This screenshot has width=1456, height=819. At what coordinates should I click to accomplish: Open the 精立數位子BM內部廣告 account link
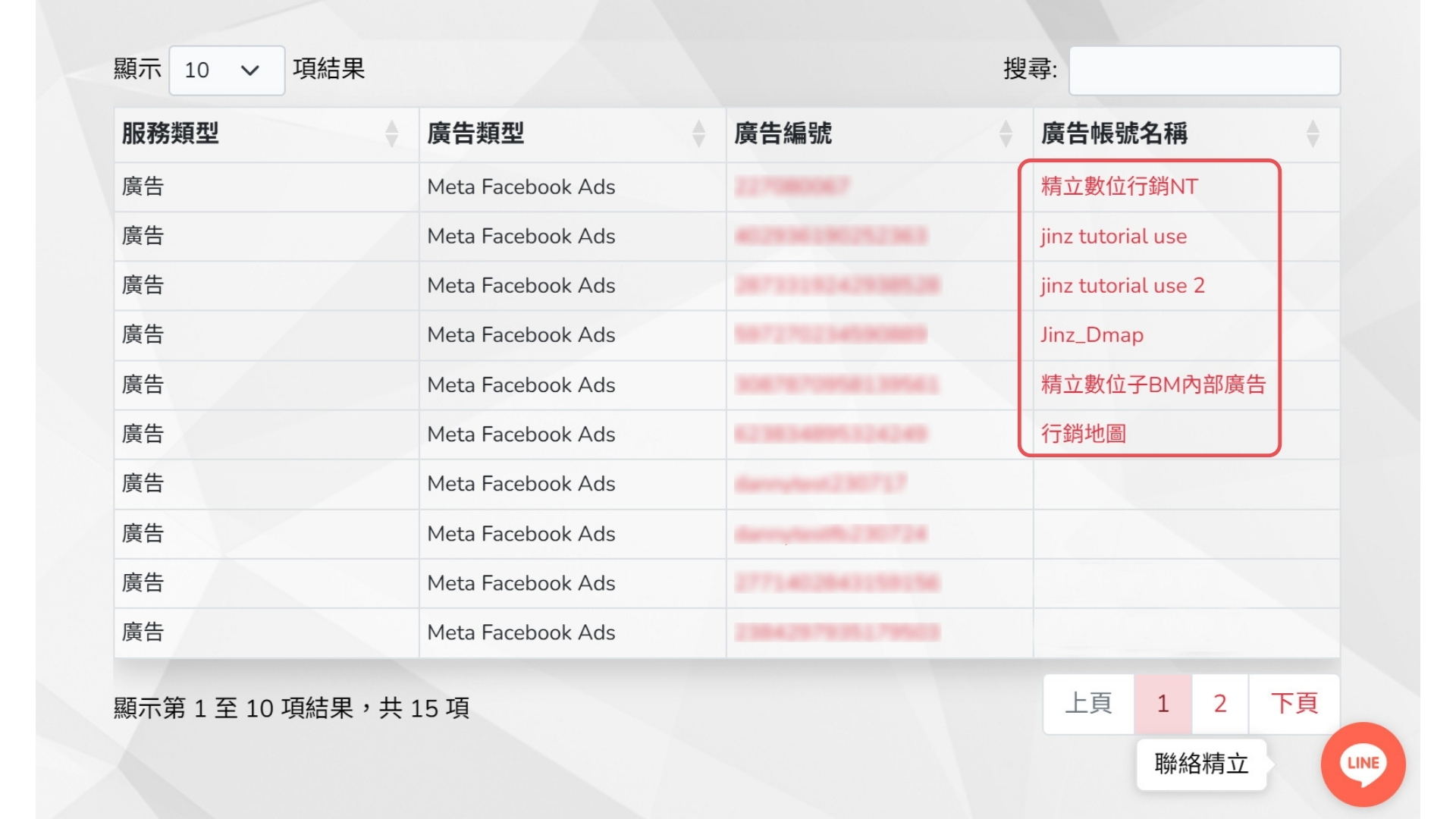[1153, 384]
